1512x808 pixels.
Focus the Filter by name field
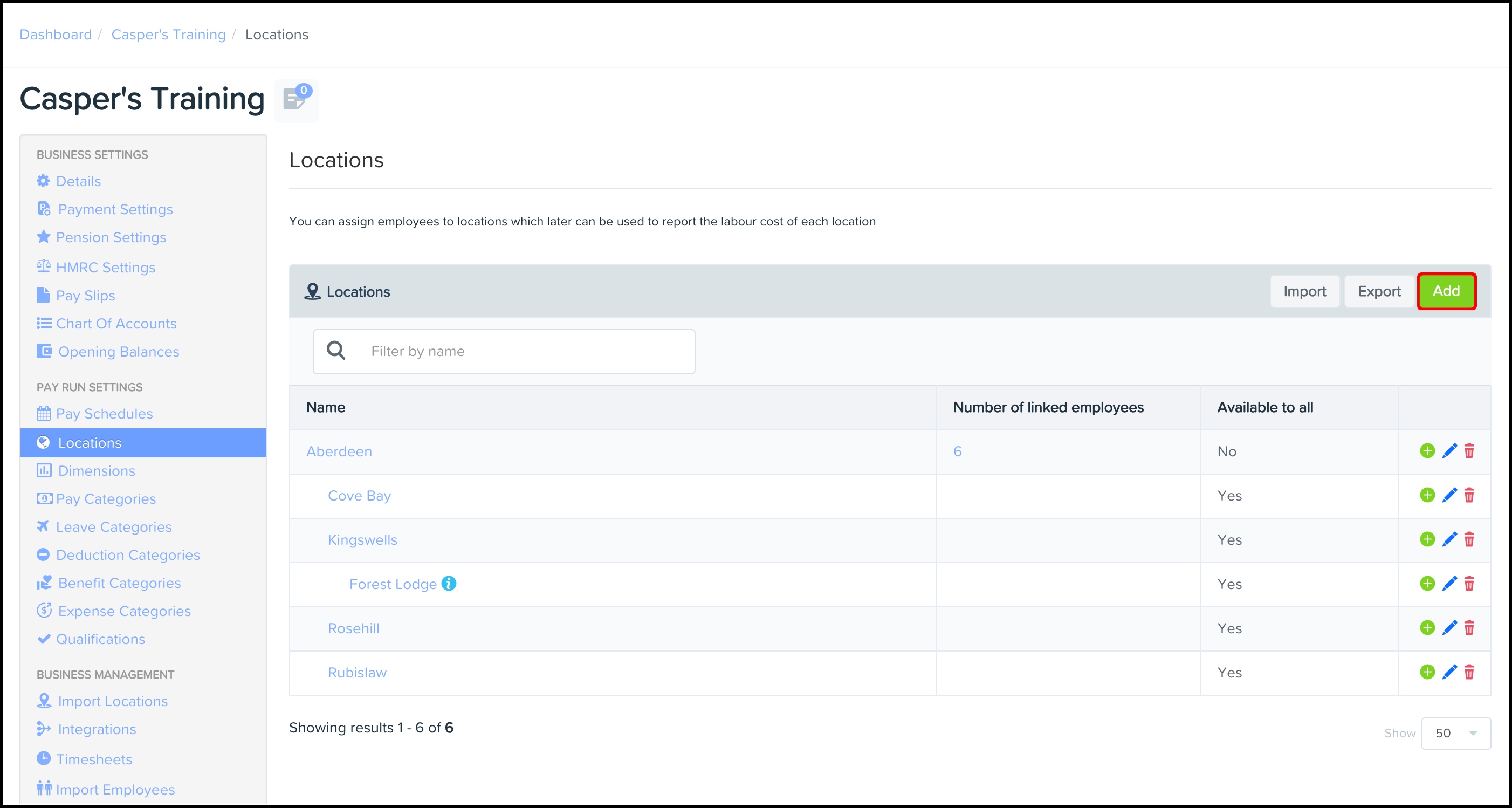pyautogui.click(x=523, y=351)
